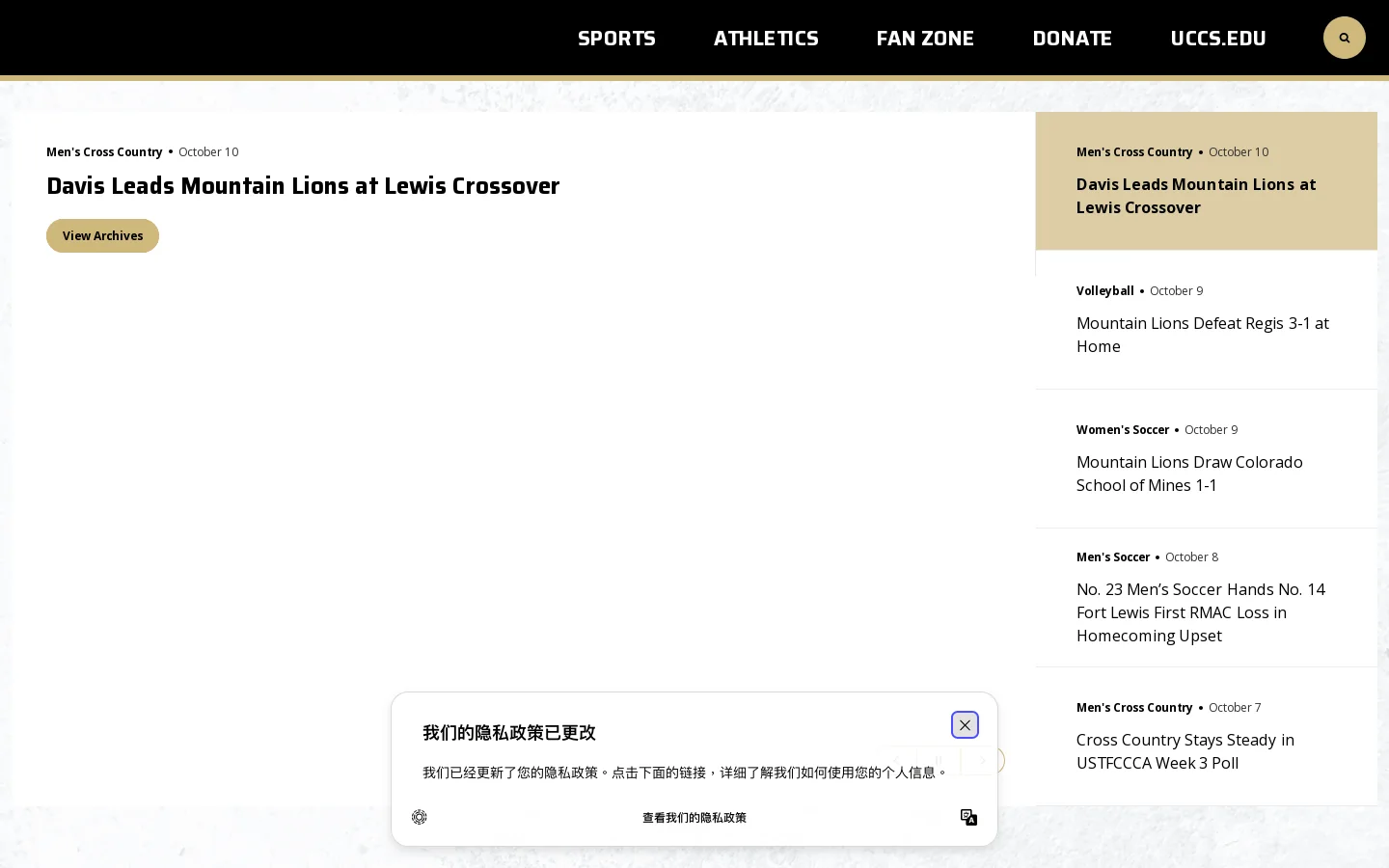
Task: Click the Women's Soccer category label
Action: coord(1123,429)
